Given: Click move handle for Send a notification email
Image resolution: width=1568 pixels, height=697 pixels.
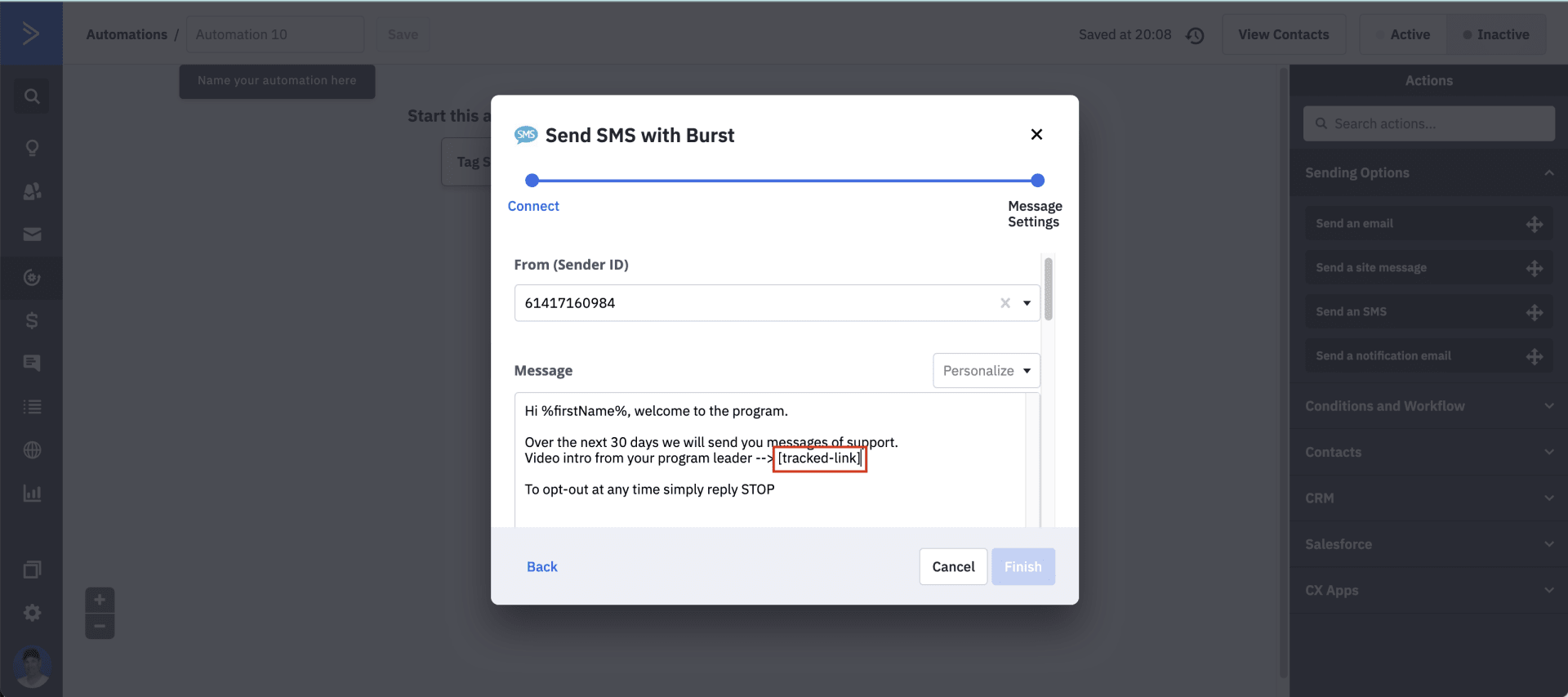Looking at the screenshot, I should (1535, 357).
